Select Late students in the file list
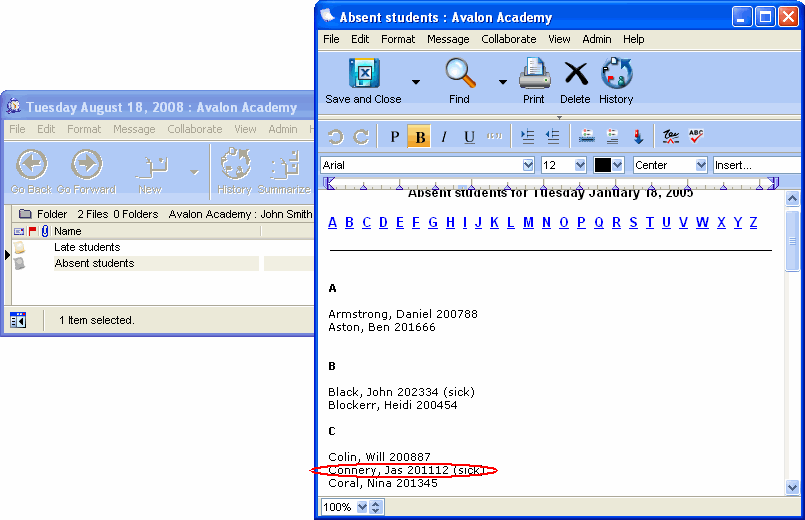The image size is (805, 520). coord(87,247)
